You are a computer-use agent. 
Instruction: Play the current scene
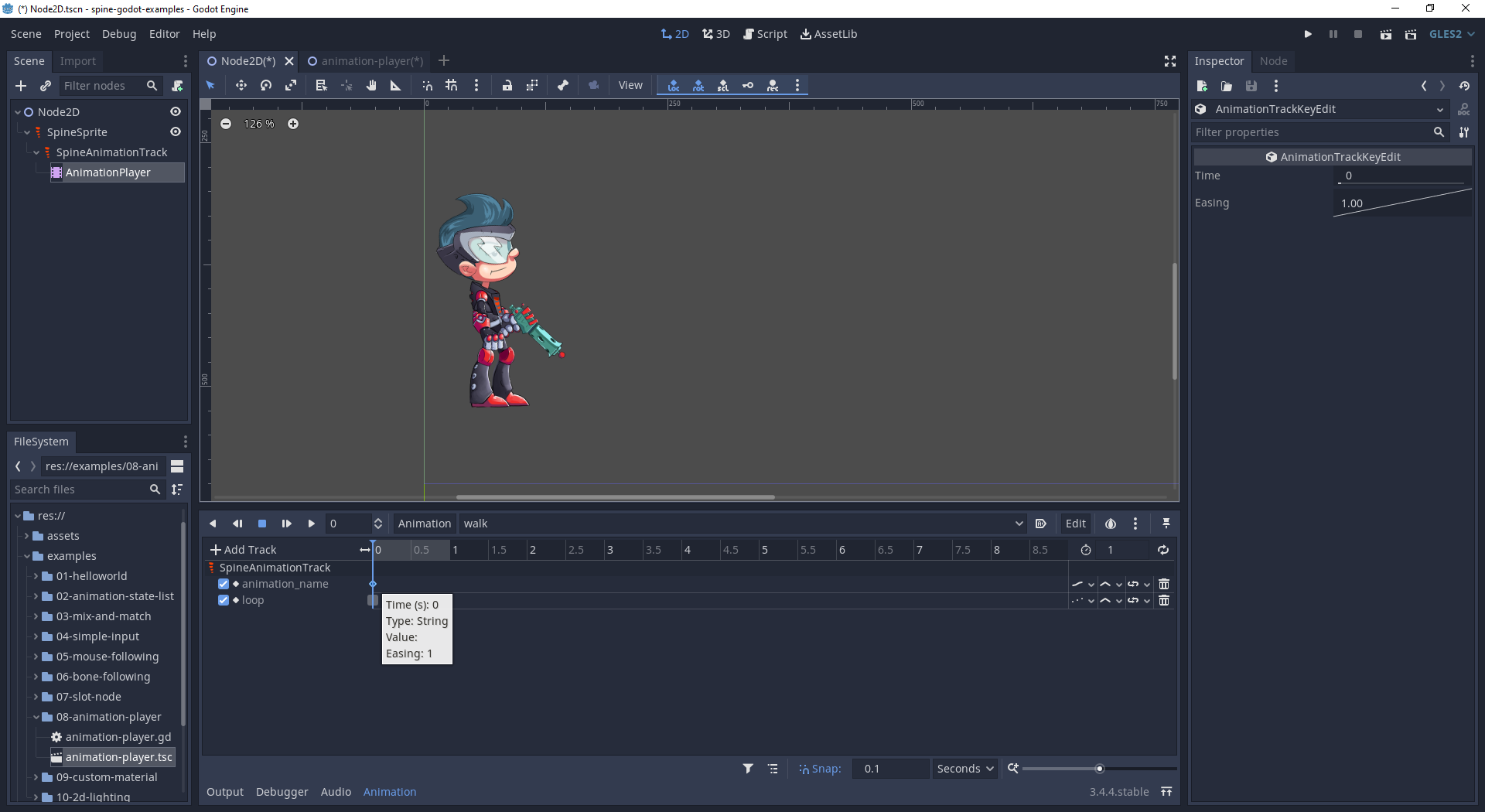1386,34
